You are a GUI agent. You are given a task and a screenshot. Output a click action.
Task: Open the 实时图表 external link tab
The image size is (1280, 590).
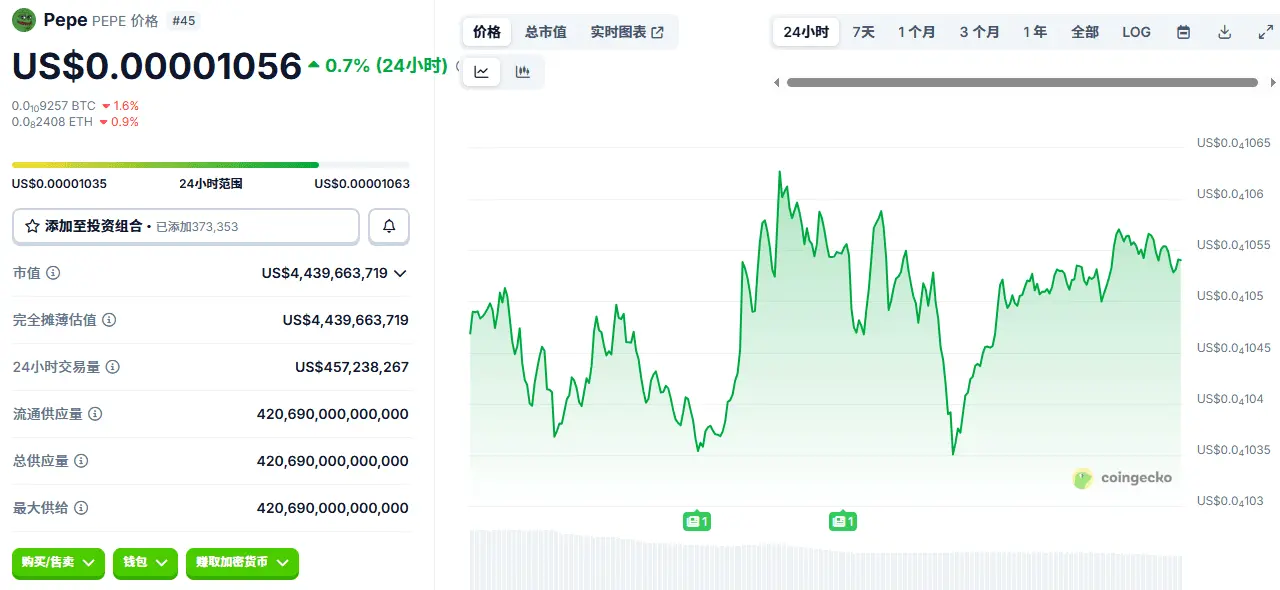pos(627,32)
